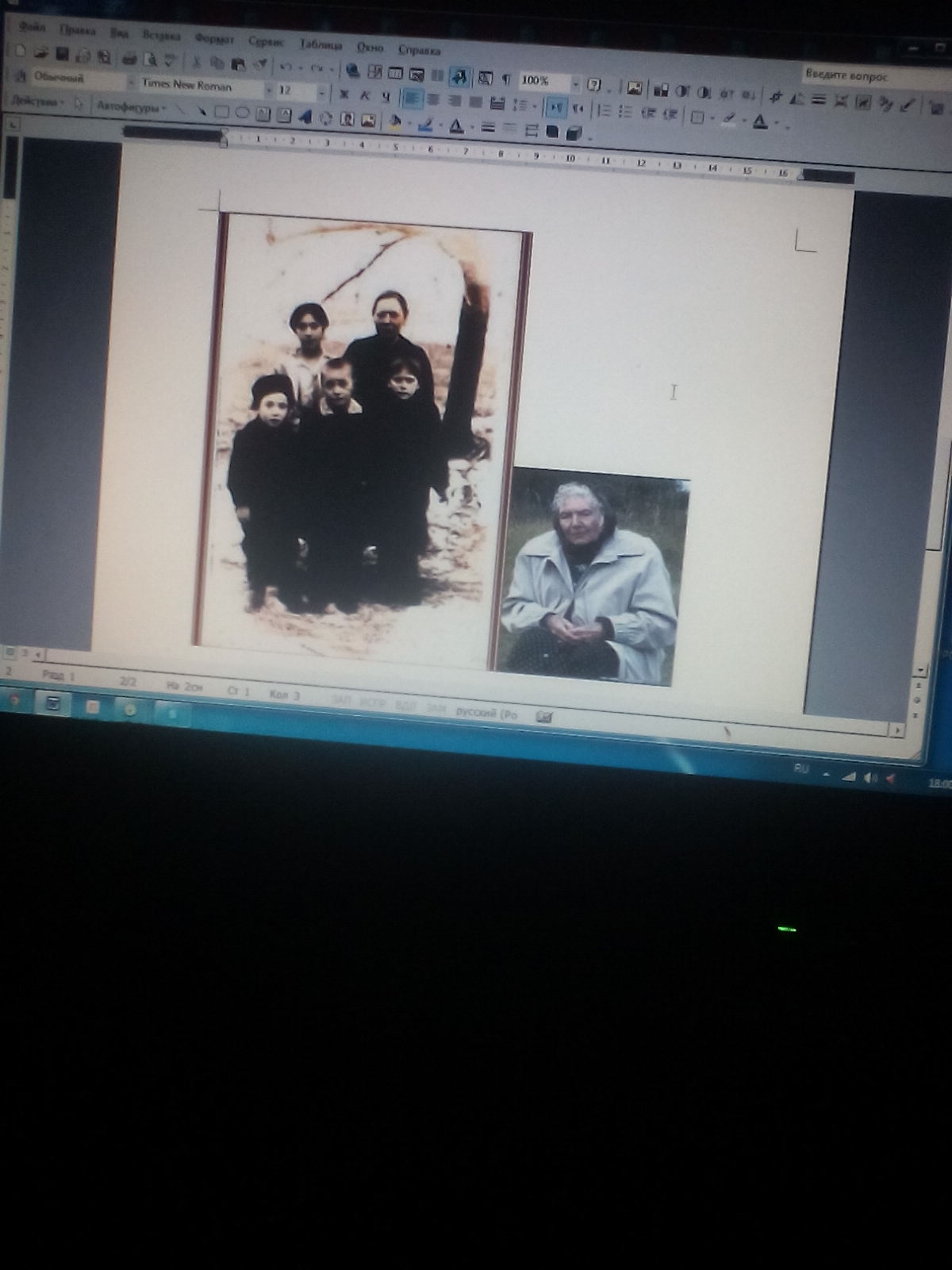
Task: Toggle Bold formatting (Ж)
Action: pyautogui.click(x=344, y=94)
